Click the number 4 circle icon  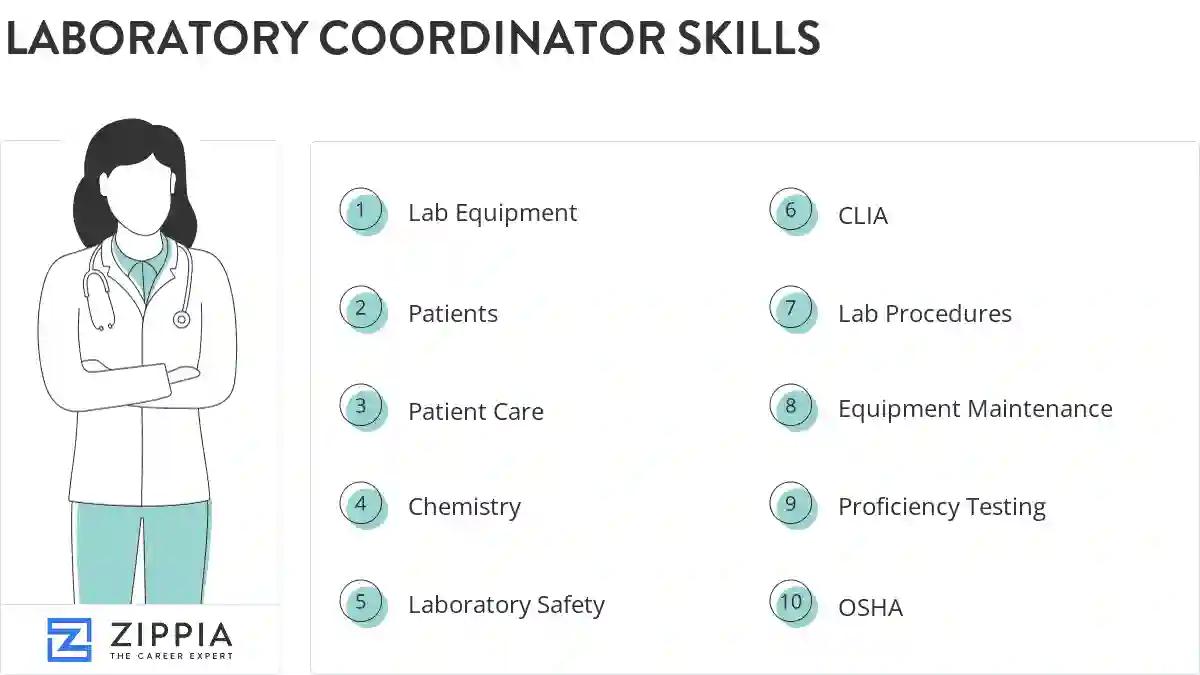[362, 504]
